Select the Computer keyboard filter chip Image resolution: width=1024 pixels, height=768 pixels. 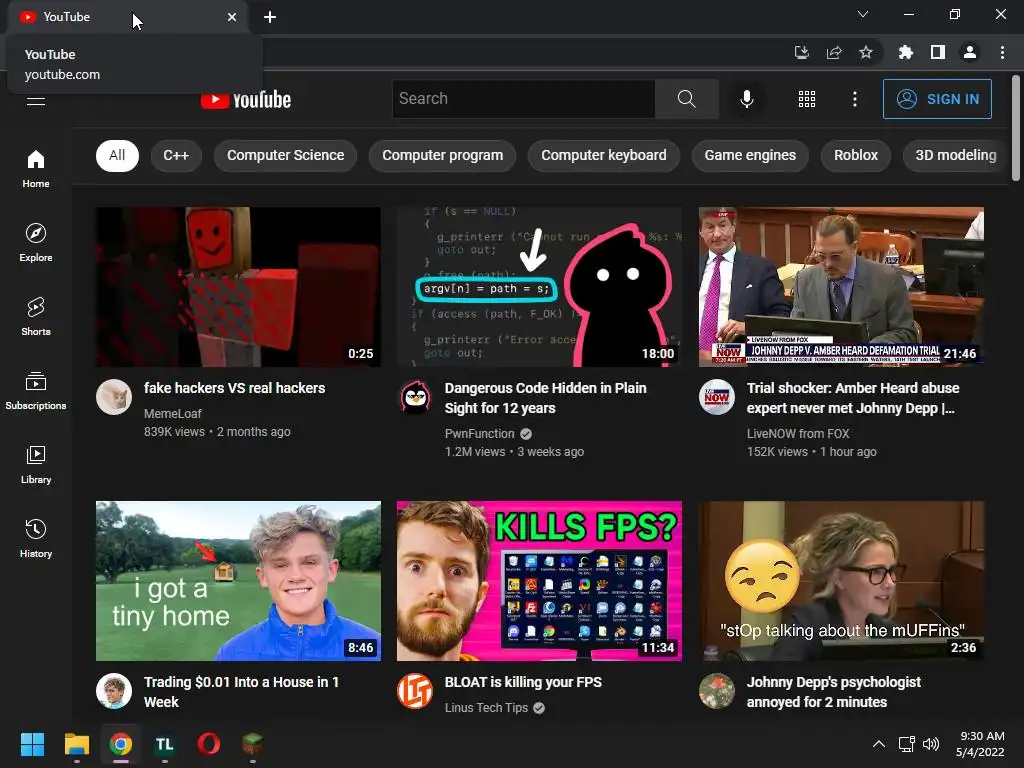[603, 155]
